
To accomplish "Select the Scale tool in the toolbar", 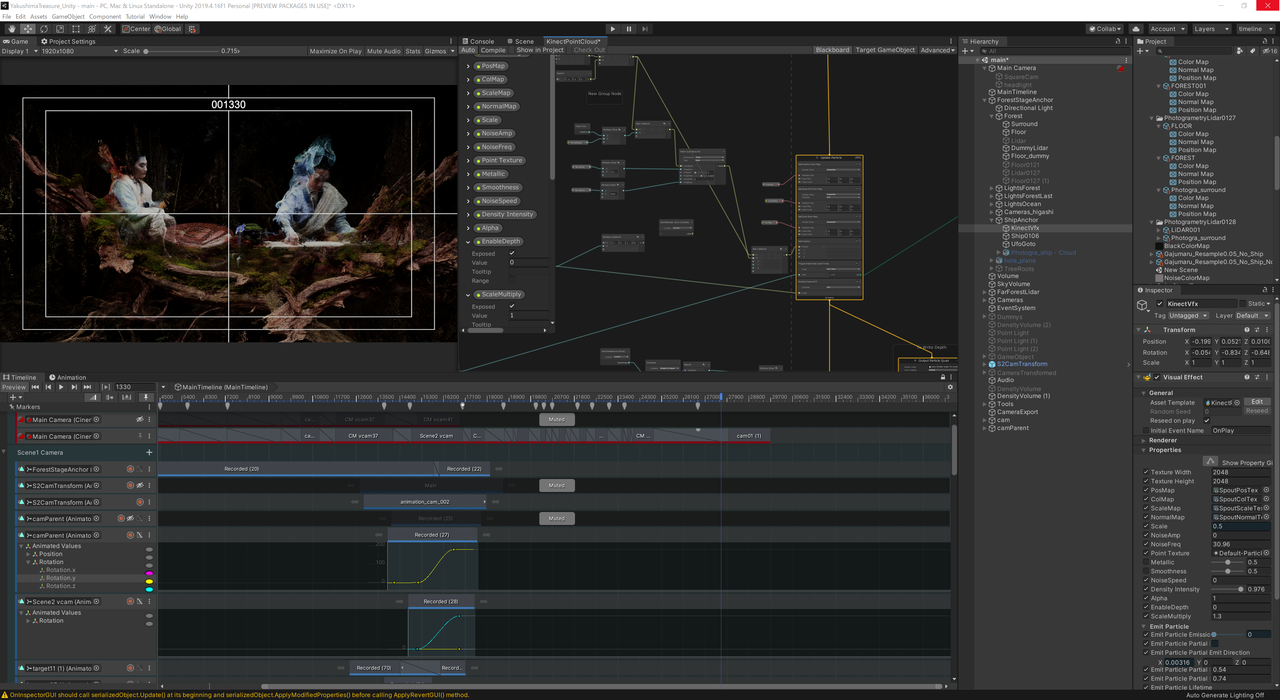I will coord(60,29).
